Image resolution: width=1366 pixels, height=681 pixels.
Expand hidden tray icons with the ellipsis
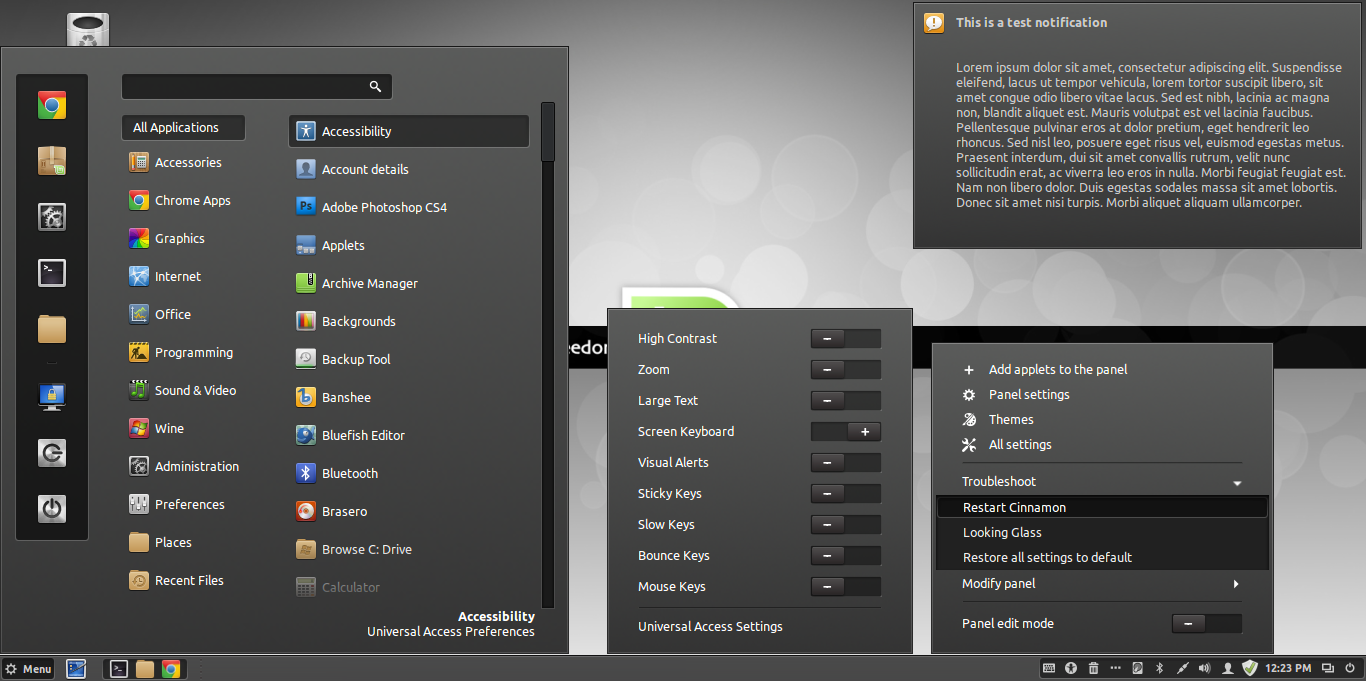[x=1115, y=668]
